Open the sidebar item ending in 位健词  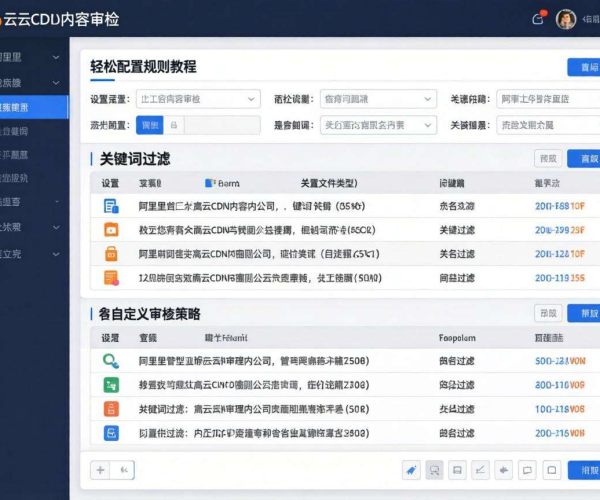click(x=15, y=131)
